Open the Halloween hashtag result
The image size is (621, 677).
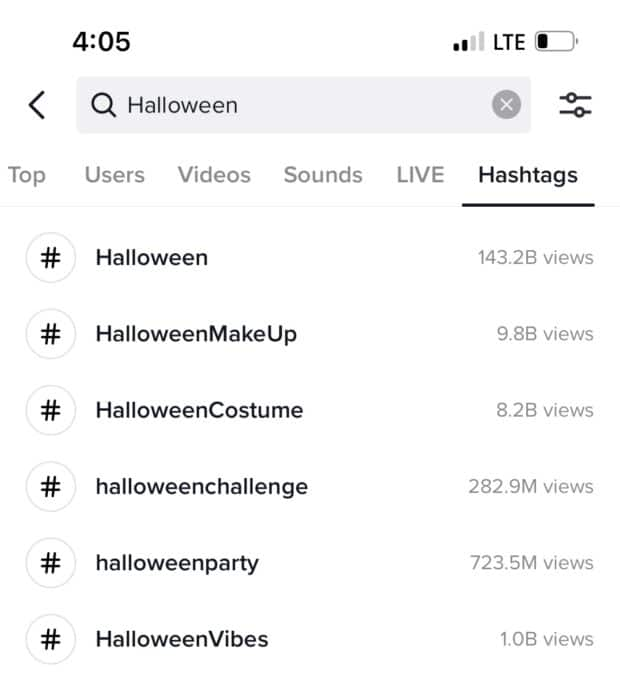[x=310, y=258]
